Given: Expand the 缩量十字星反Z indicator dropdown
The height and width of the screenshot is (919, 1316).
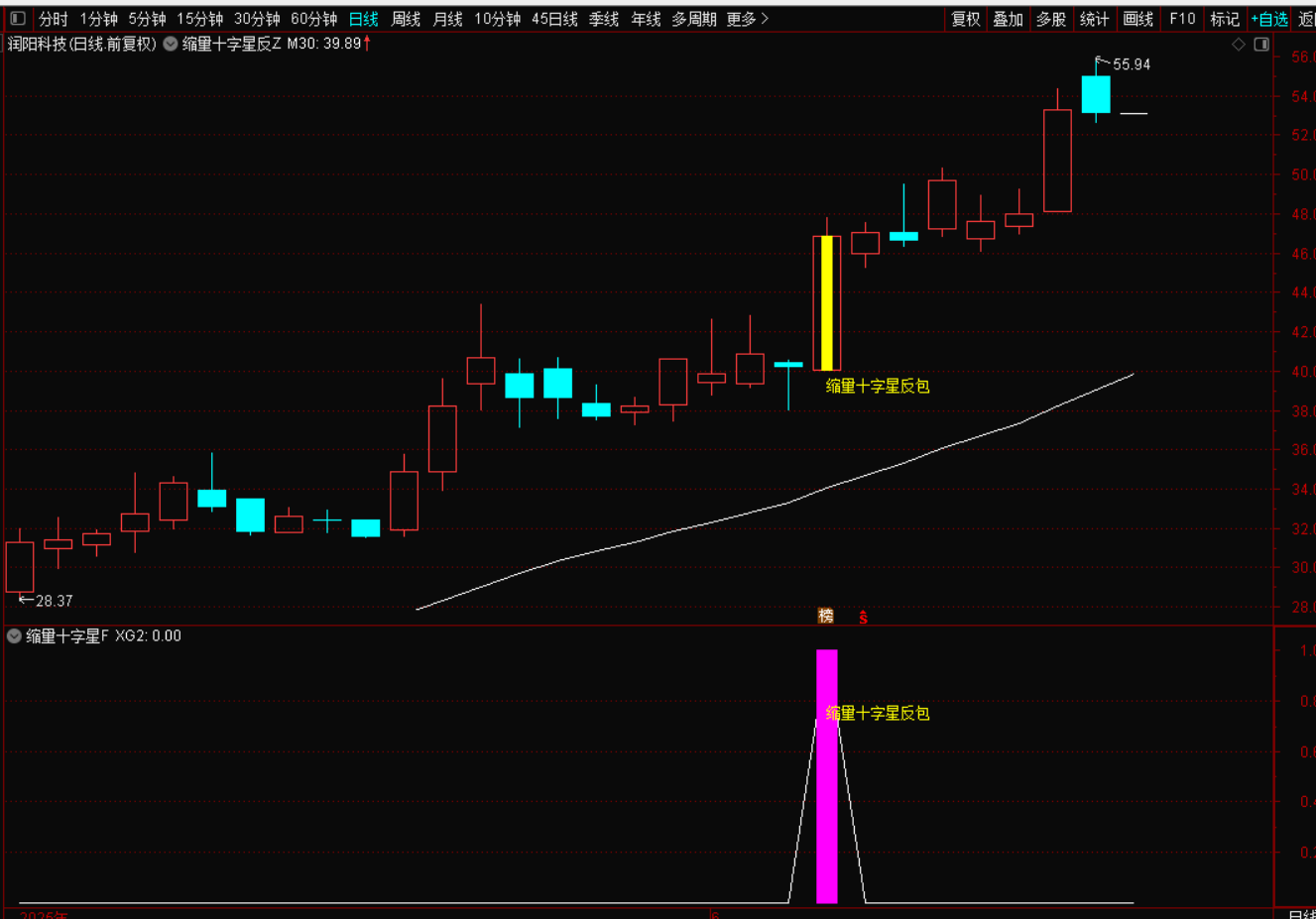Looking at the screenshot, I should tap(171, 45).
